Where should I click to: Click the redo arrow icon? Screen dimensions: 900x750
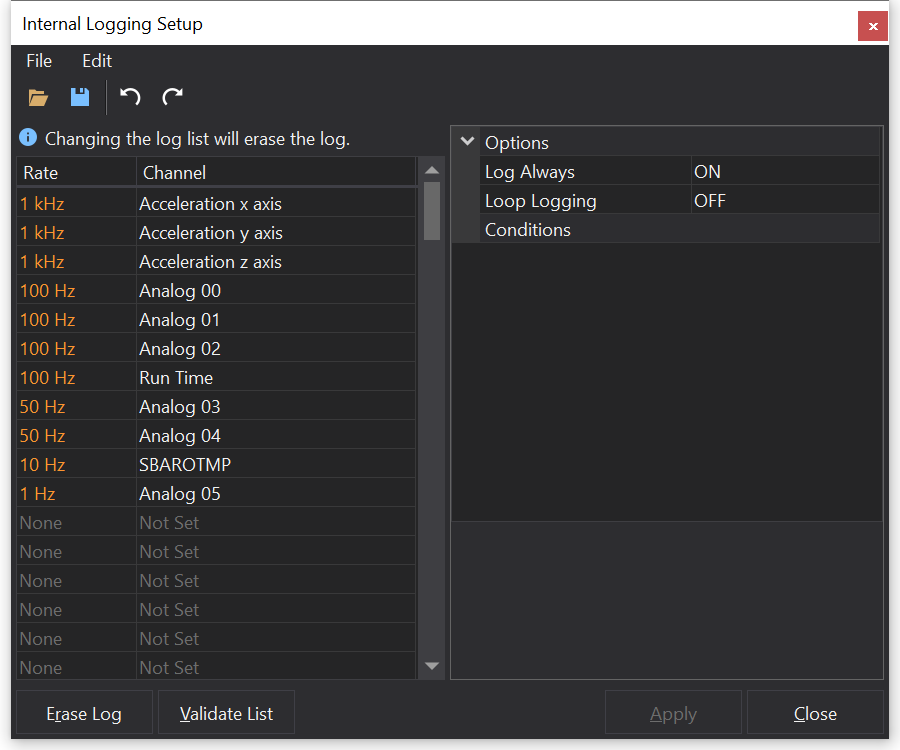[173, 97]
